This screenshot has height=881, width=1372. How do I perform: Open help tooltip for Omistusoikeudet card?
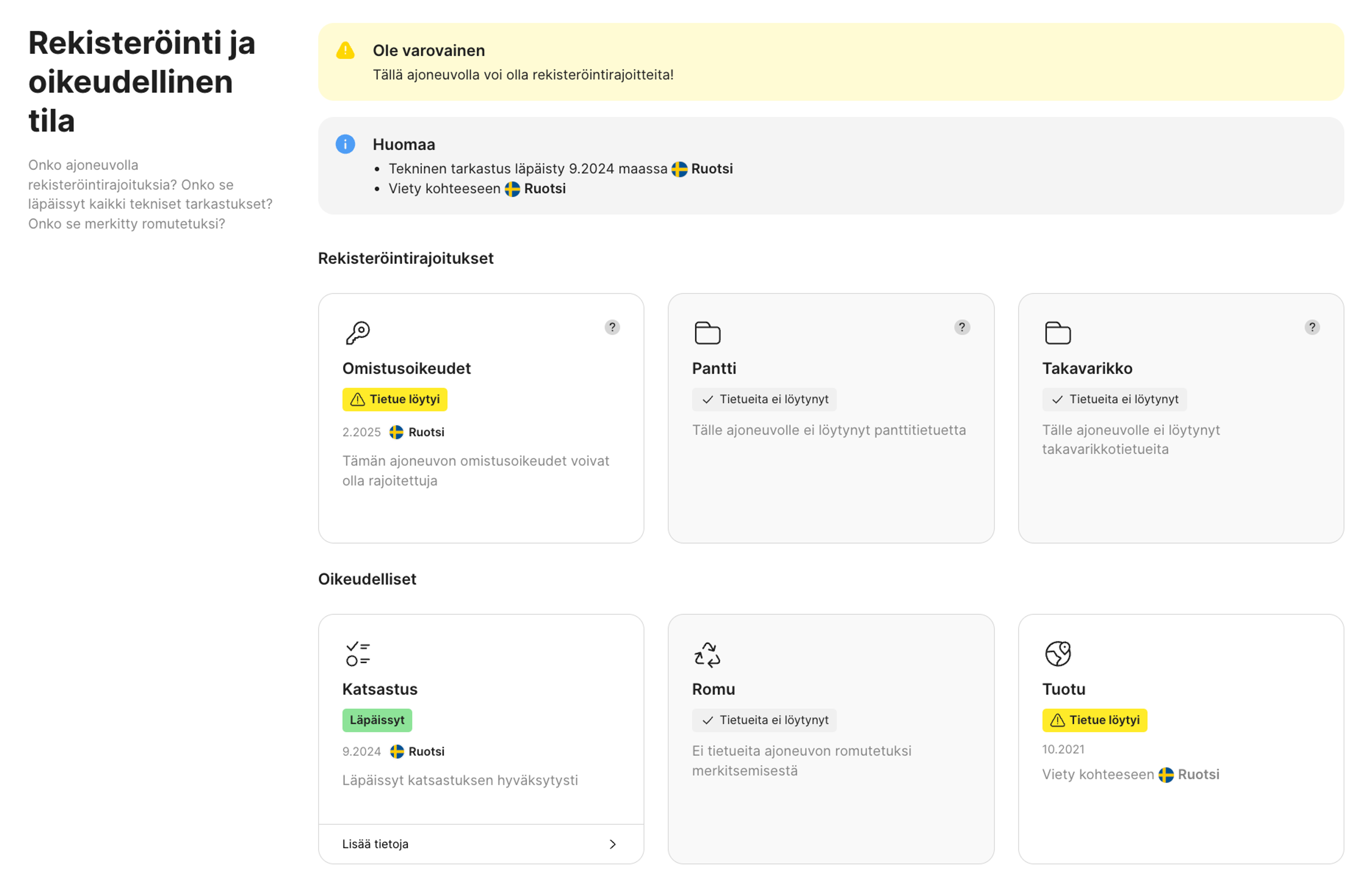[612, 327]
